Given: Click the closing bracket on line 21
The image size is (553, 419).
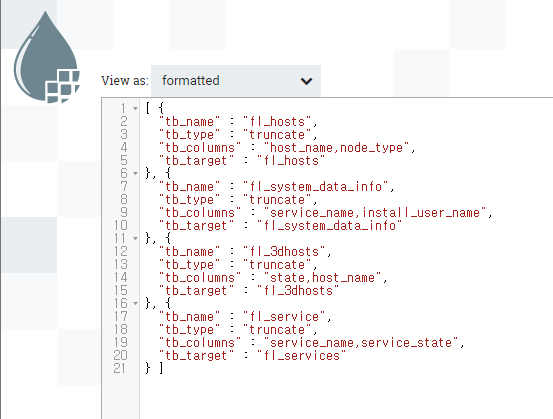Looking at the screenshot, I should pos(161,369).
